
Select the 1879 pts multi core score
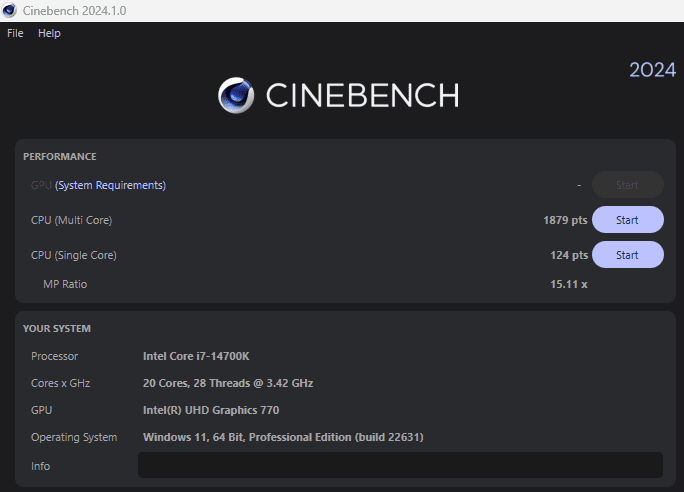(x=565, y=220)
